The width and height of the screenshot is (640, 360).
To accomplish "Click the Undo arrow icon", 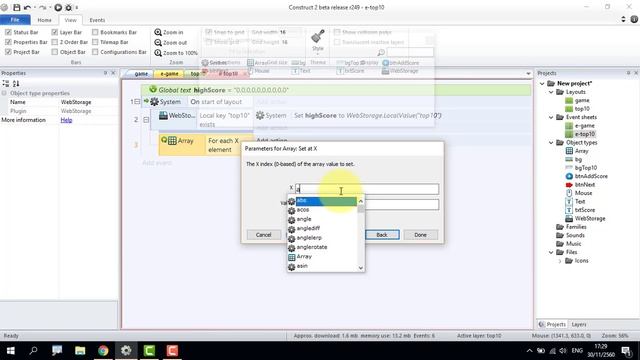I will click(x=28, y=7).
